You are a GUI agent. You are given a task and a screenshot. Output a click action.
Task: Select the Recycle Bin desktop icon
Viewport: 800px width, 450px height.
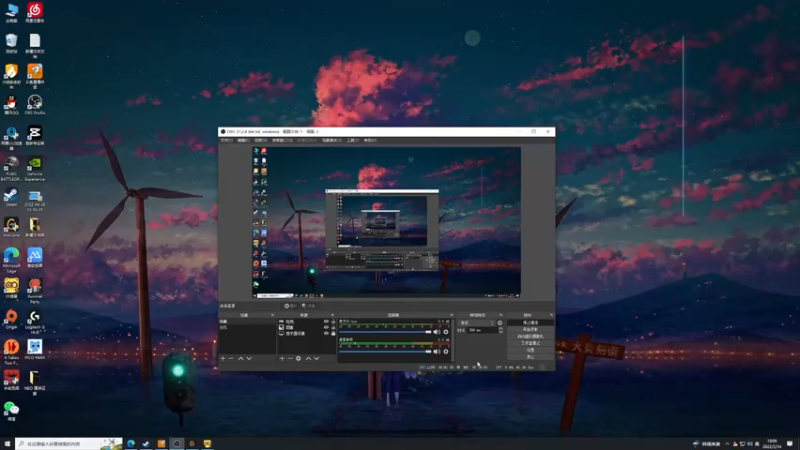pyautogui.click(x=11, y=43)
